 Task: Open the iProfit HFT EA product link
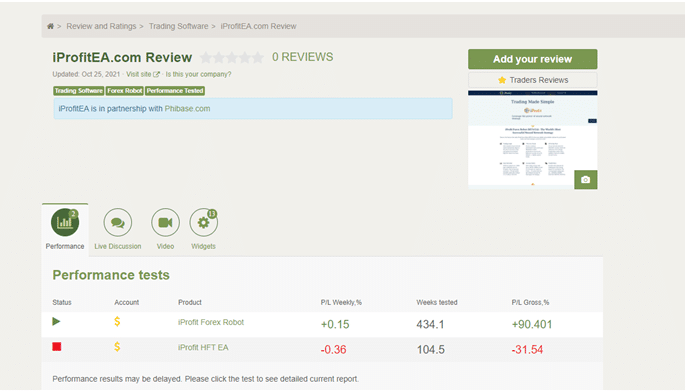pos(203,348)
